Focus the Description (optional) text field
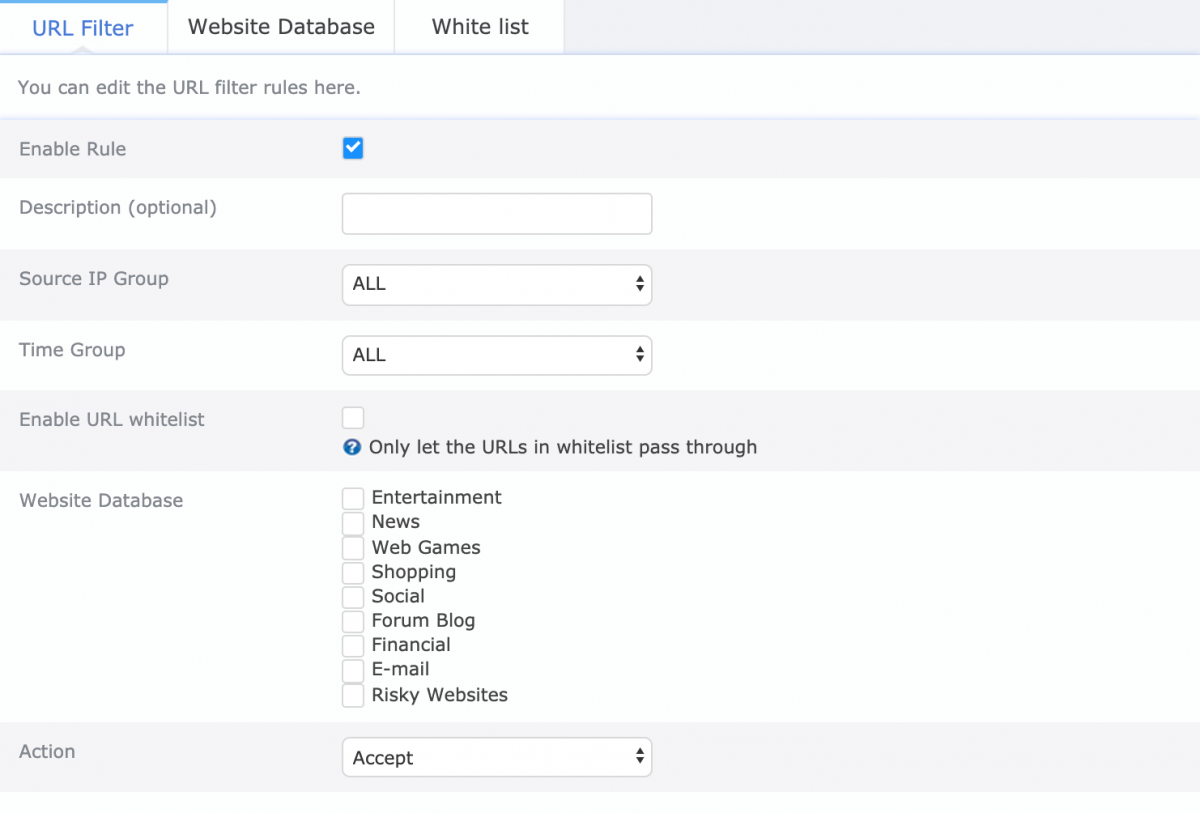 pyautogui.click(x=497, y=214)
